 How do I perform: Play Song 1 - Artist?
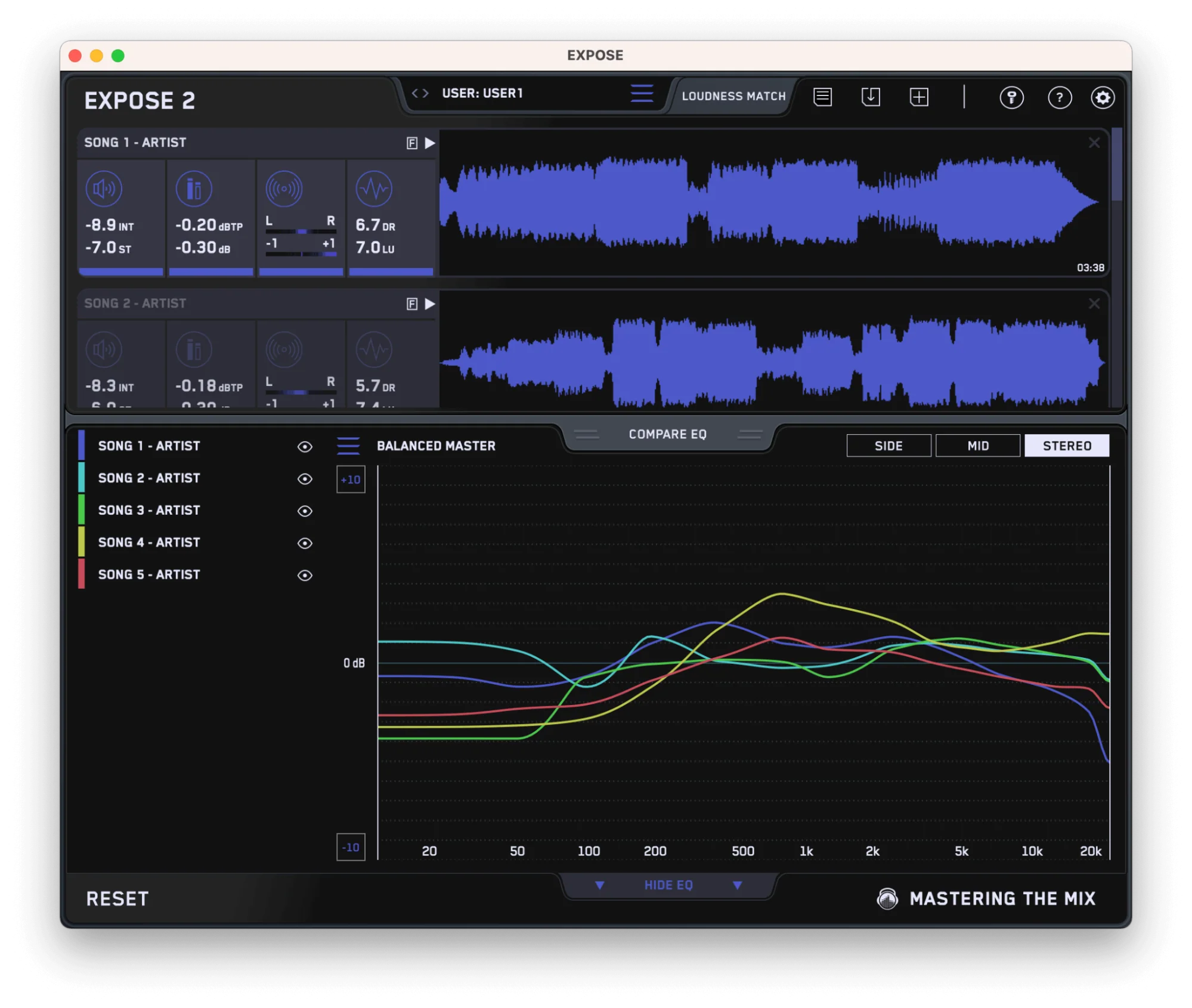point(430,143)
